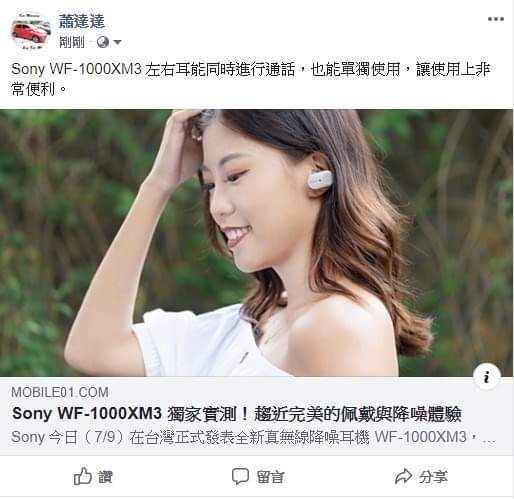Click the post caption text about 左右耳

(x=251, y=79)
